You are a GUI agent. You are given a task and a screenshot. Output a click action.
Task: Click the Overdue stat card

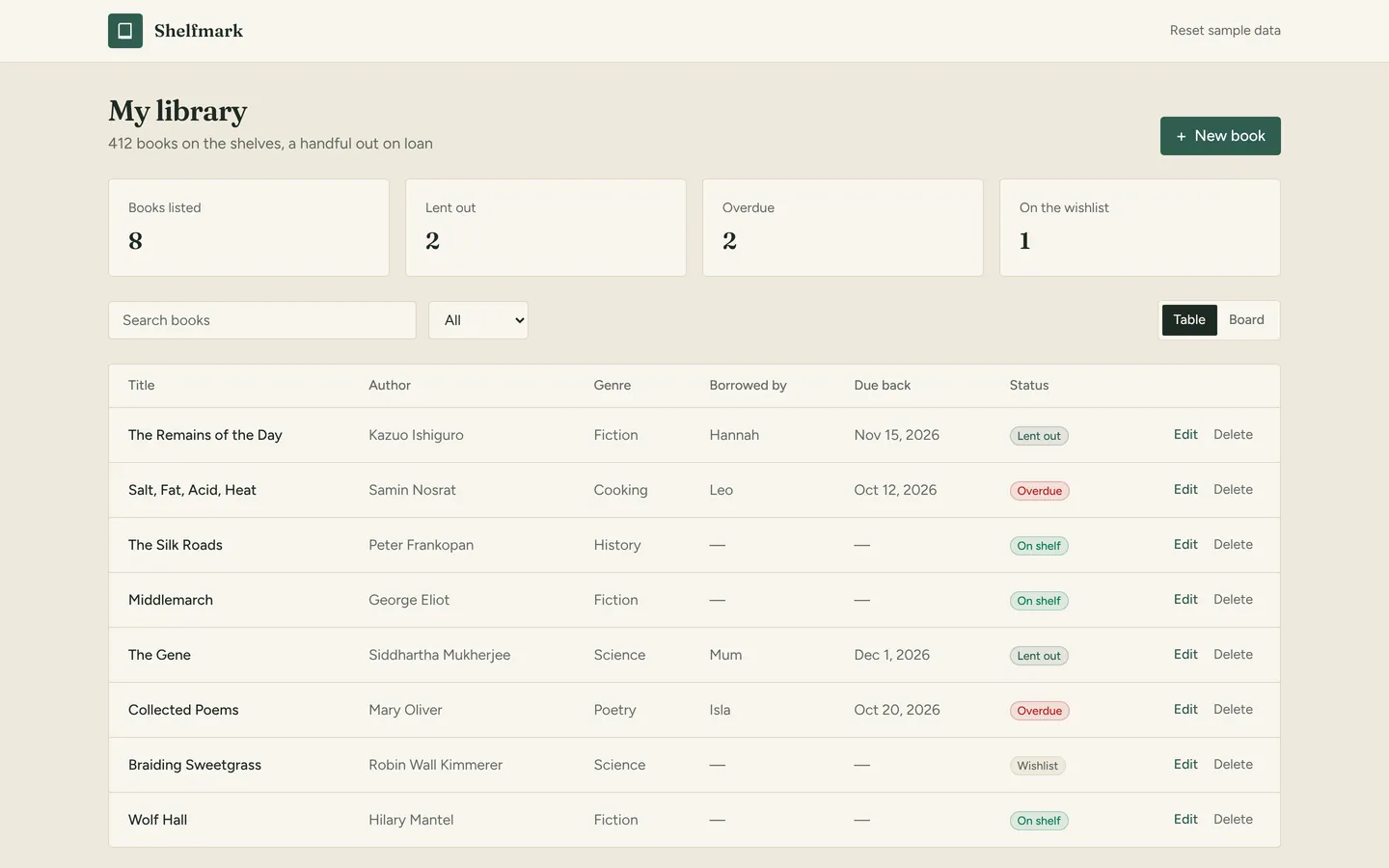(843, 228)
